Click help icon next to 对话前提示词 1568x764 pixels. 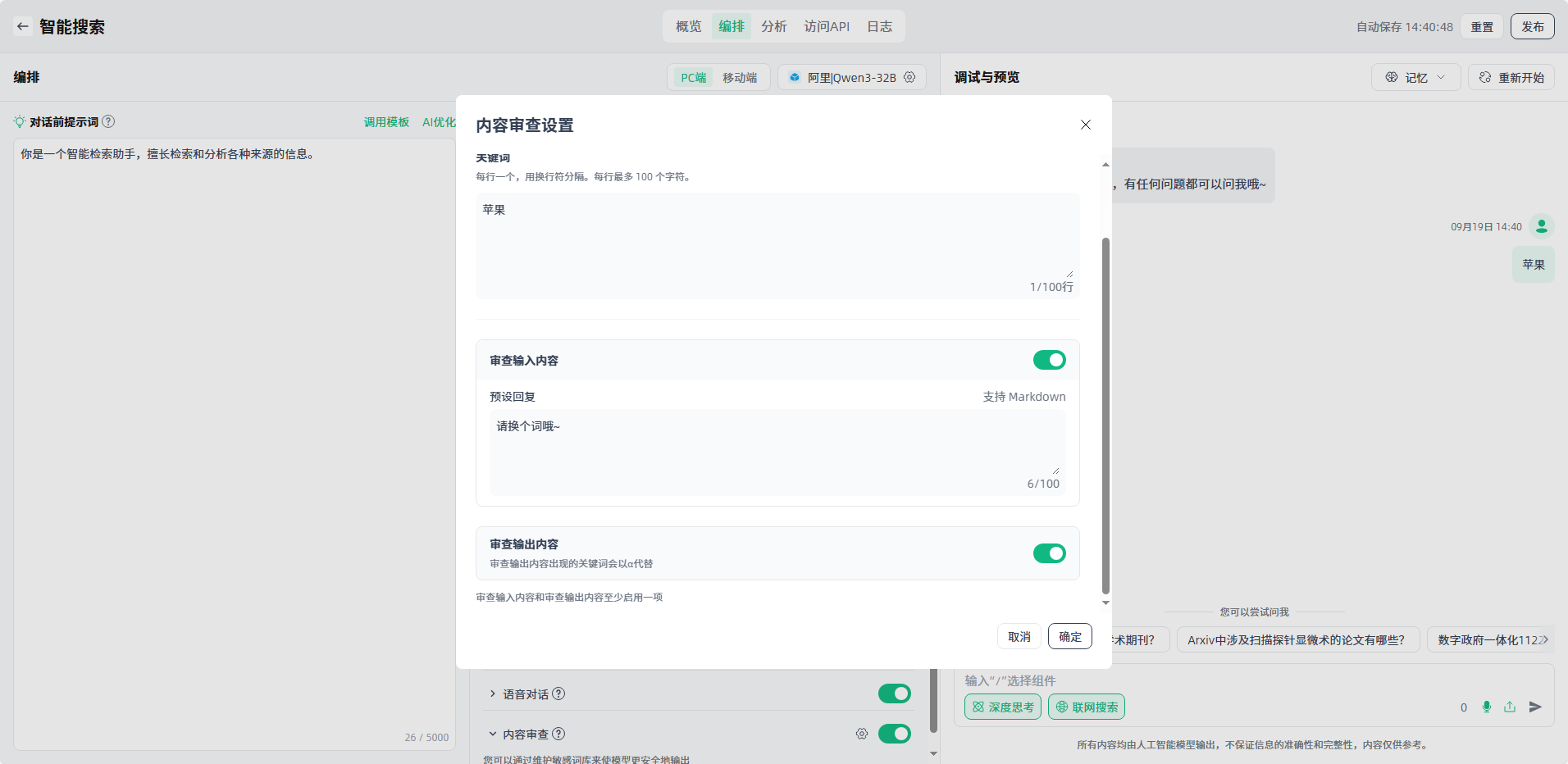click(108, 121)
